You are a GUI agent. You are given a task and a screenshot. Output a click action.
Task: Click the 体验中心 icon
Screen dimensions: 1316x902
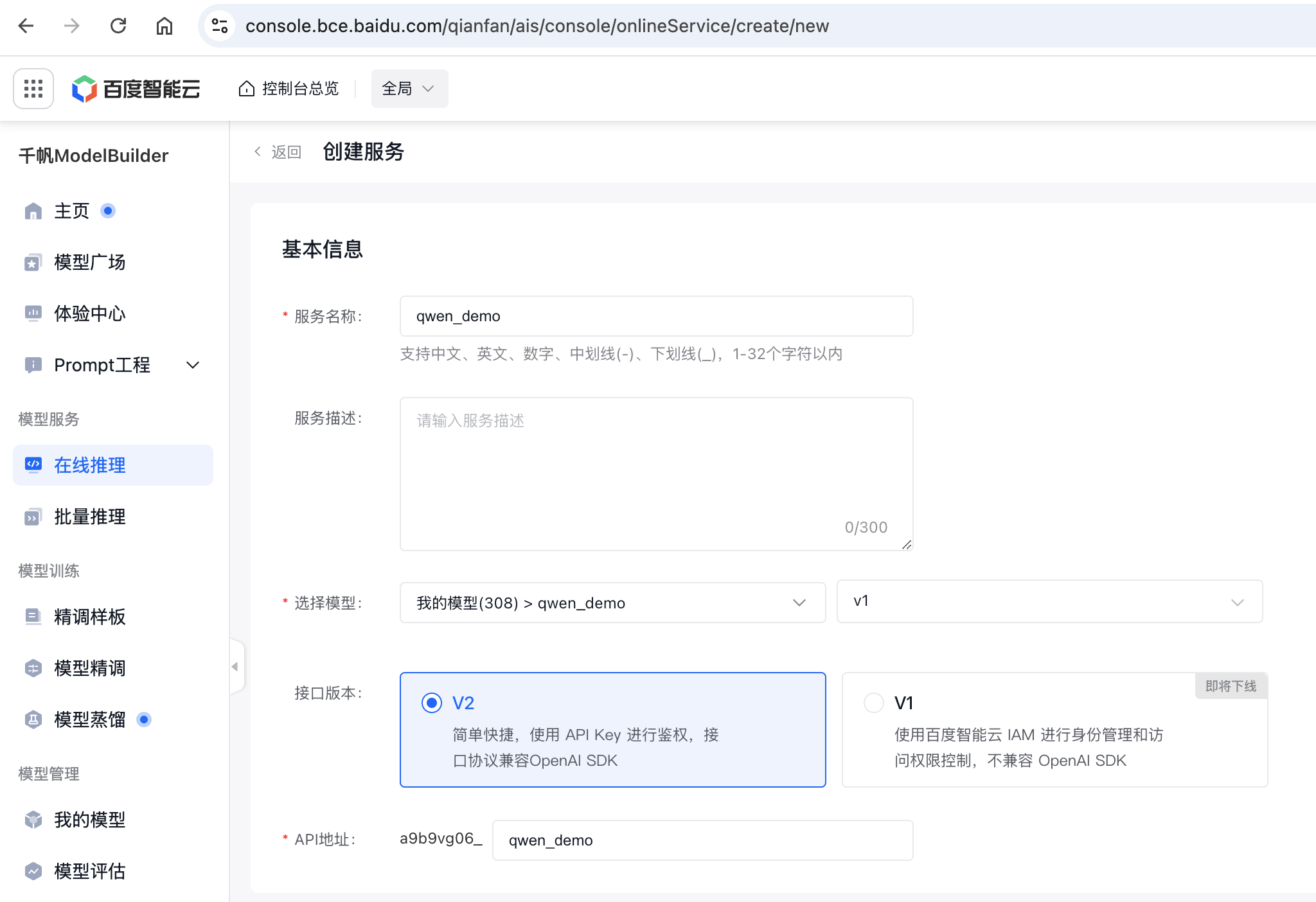33,314
